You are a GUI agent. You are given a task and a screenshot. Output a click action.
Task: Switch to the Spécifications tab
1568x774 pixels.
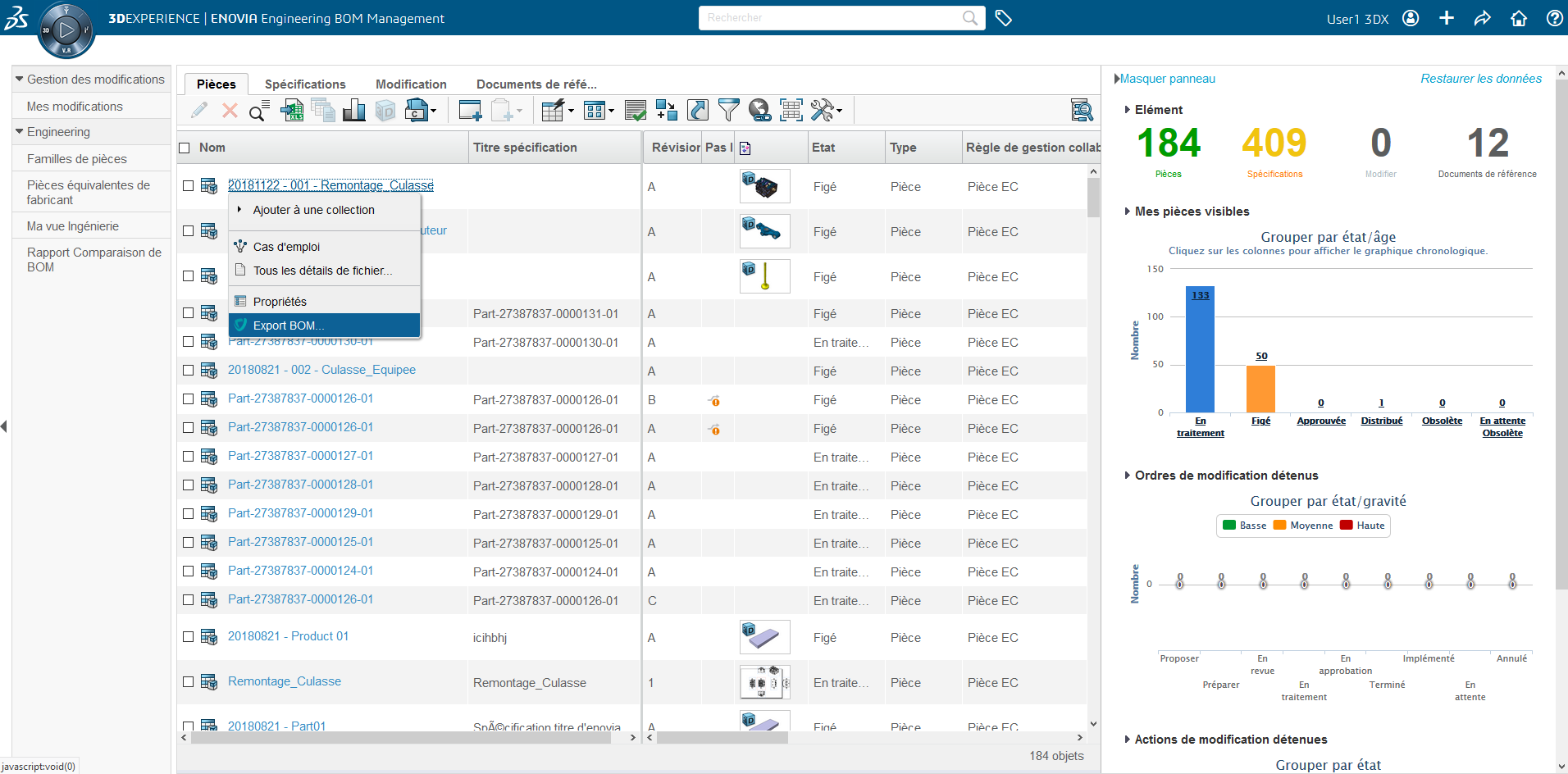(x=305, y=84)
